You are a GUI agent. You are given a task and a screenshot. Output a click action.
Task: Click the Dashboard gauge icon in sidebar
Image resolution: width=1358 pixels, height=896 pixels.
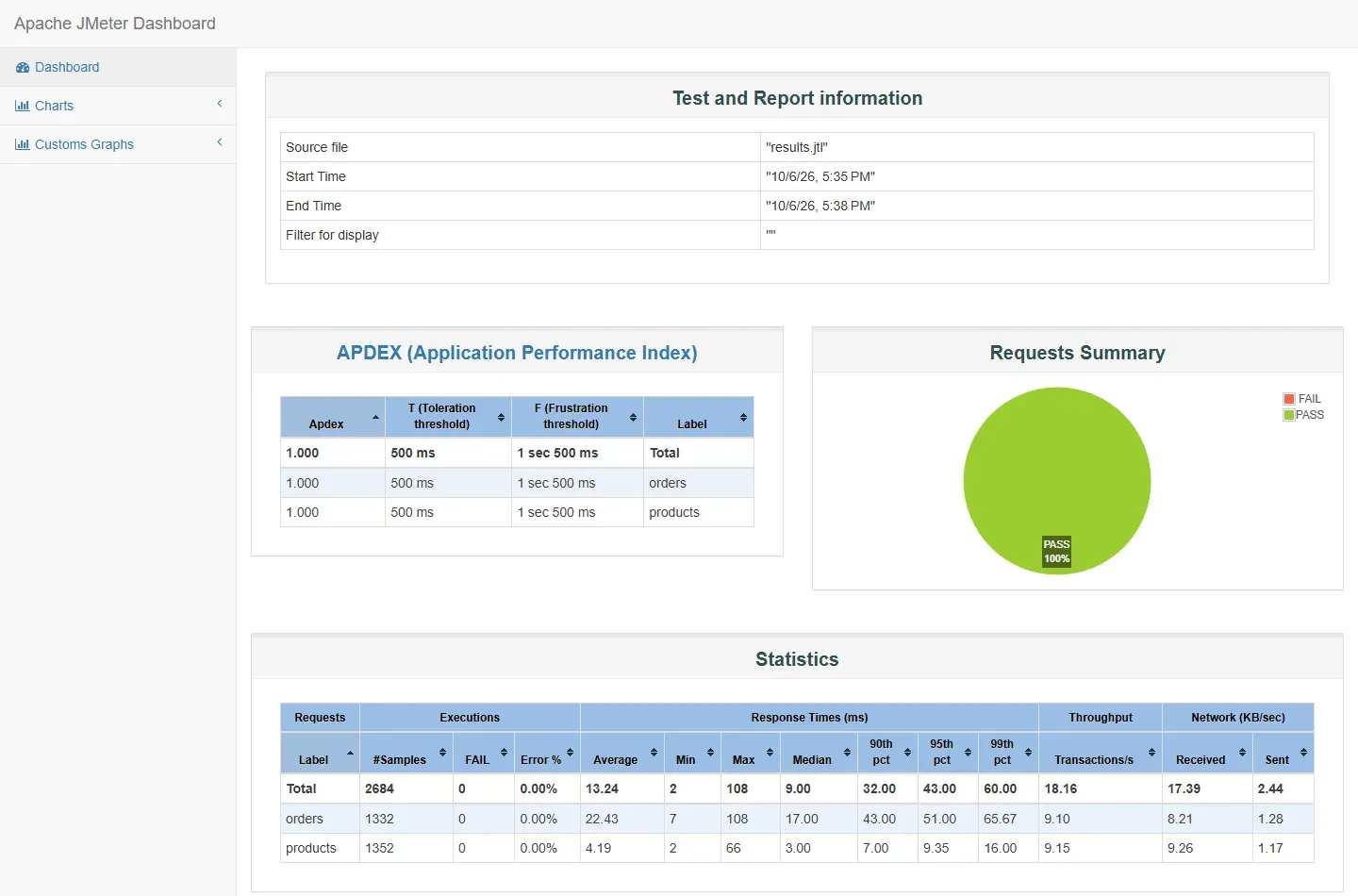click(x=23, y=67)
